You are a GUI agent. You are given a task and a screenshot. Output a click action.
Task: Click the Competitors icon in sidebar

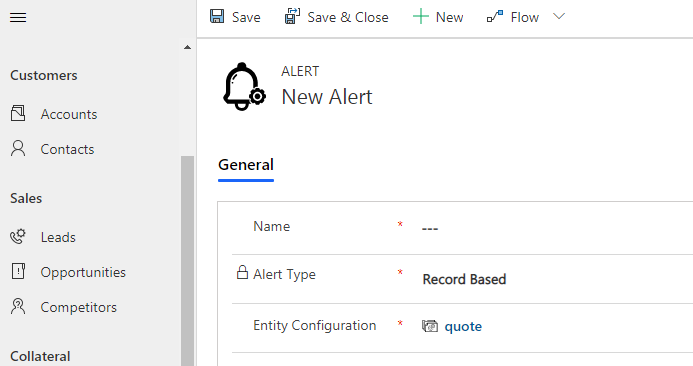click(x=18, y=306)
